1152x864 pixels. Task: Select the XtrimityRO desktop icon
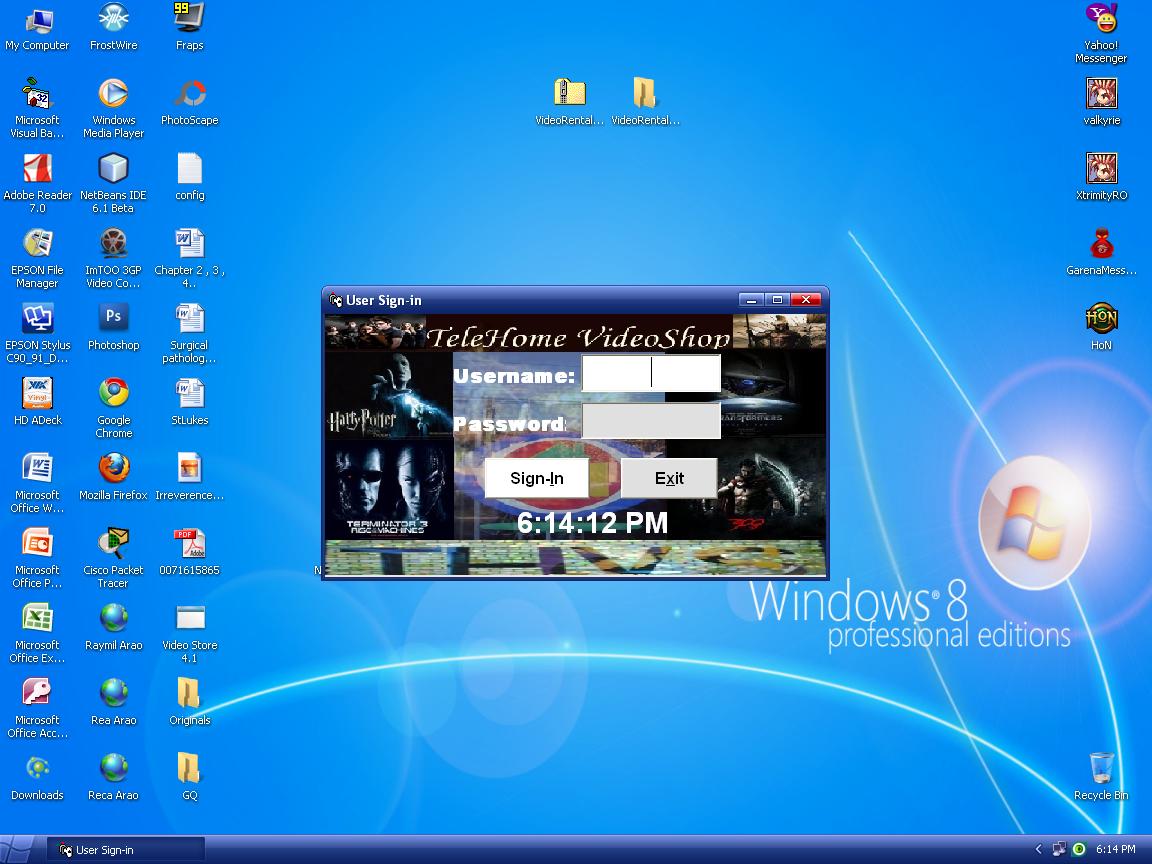[1101, 177]
